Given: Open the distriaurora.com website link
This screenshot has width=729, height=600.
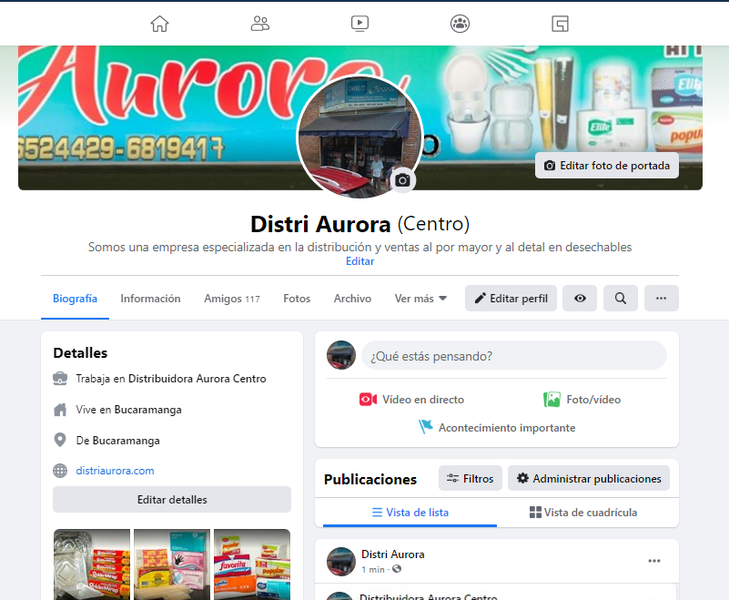Looking at the screenshot, I should 116,470.
